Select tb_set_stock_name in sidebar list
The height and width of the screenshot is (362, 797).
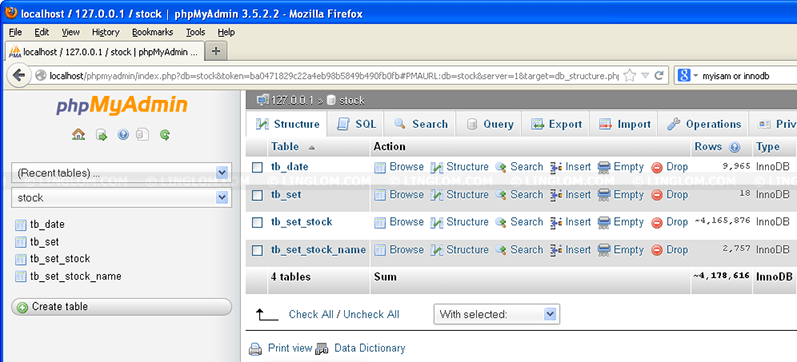coord(76,276)
